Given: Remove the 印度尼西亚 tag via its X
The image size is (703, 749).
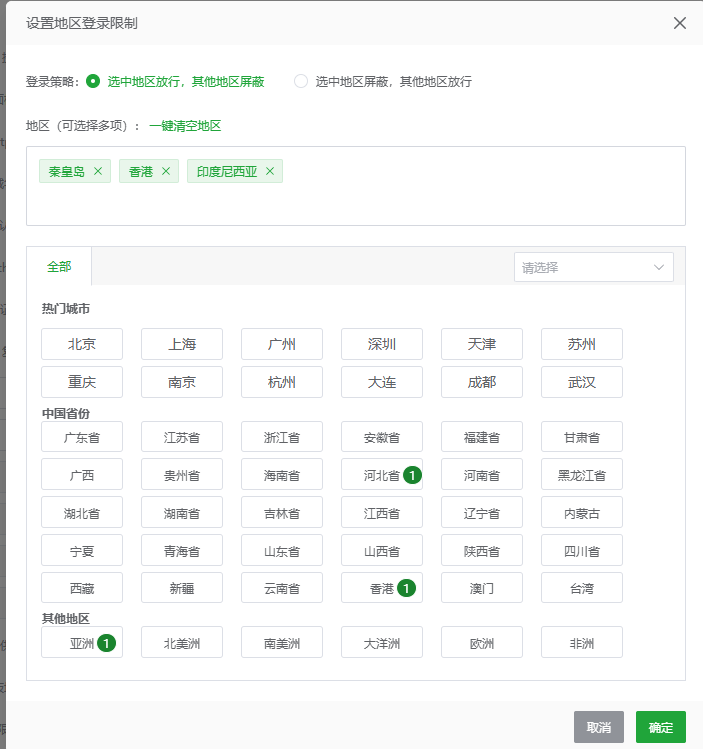Looking at the screenshot, I should pyautogui.click(x=270, y=171).
